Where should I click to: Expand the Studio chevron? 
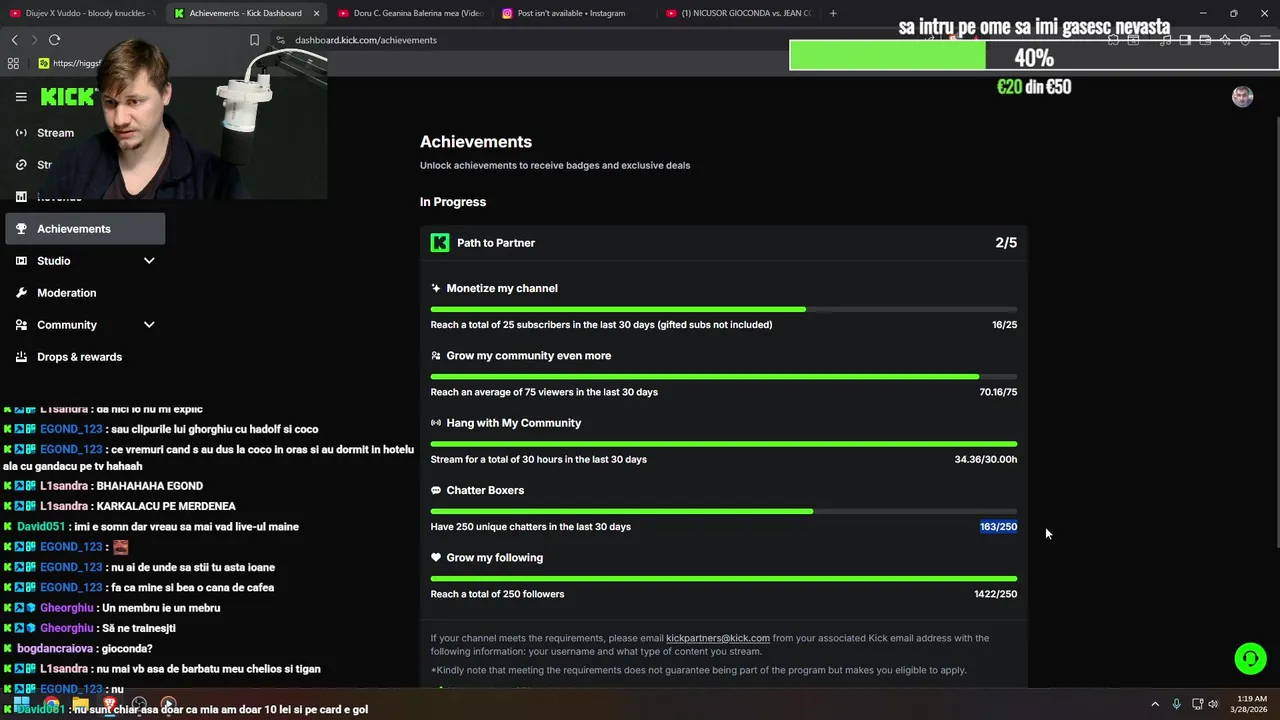point(149,261)
